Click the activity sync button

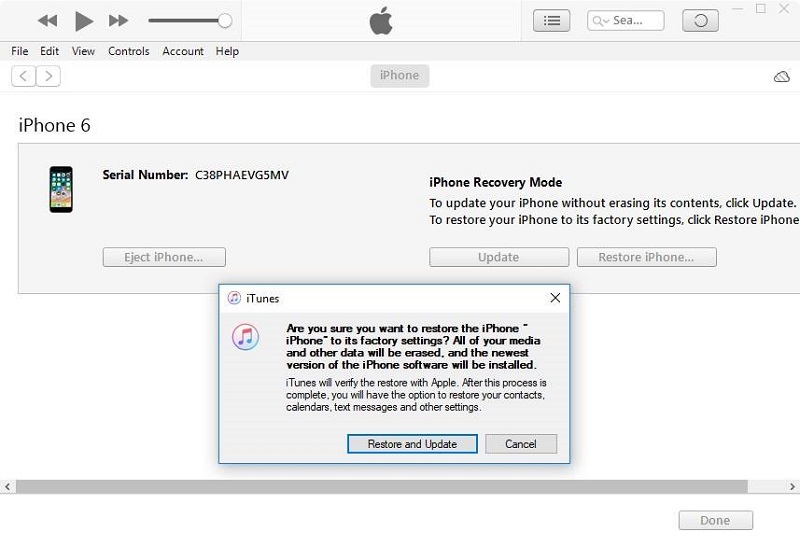point(701,21)
